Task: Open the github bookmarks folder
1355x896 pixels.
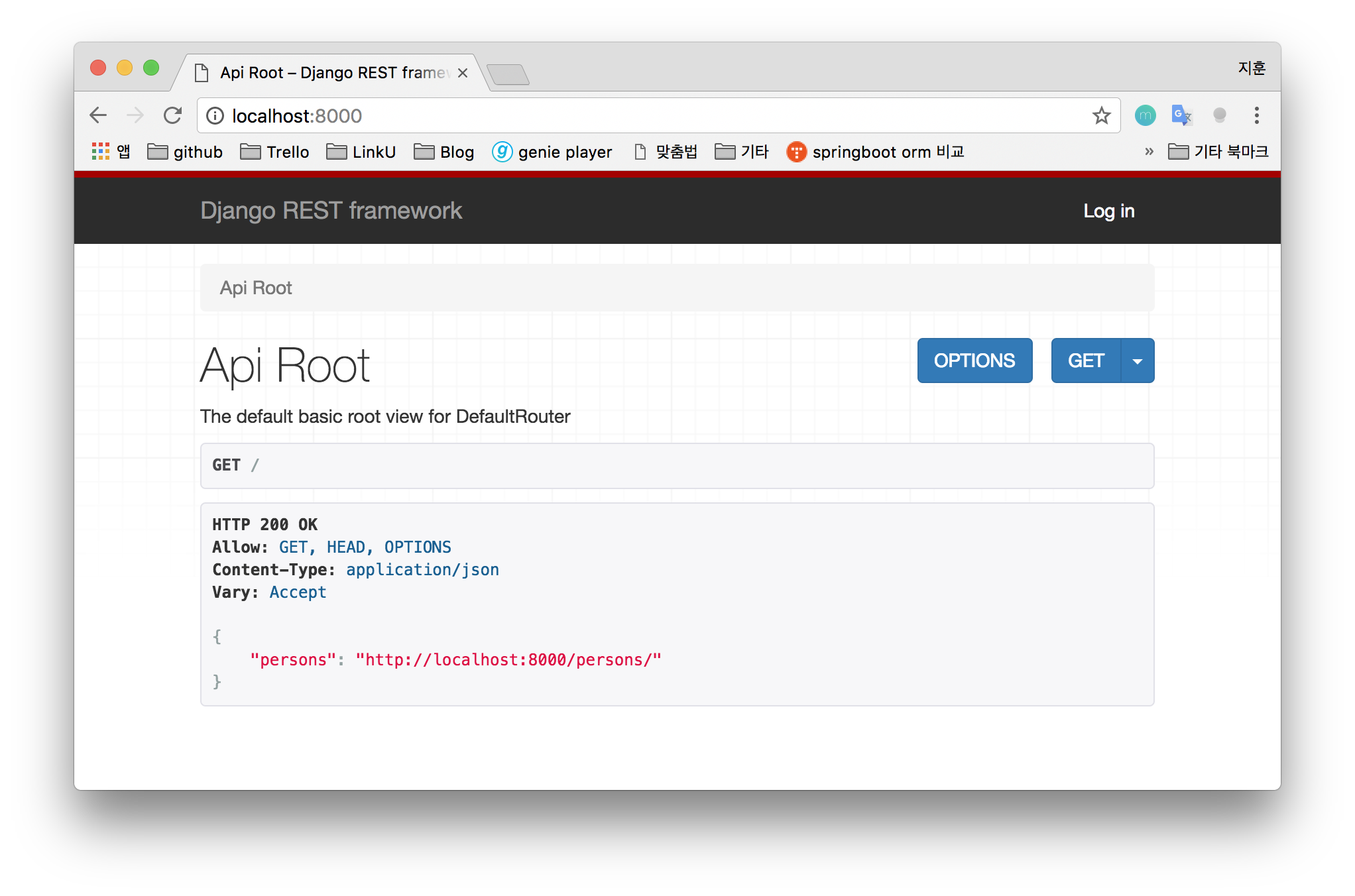Action: pyautogui.click(x=185, y=152)
